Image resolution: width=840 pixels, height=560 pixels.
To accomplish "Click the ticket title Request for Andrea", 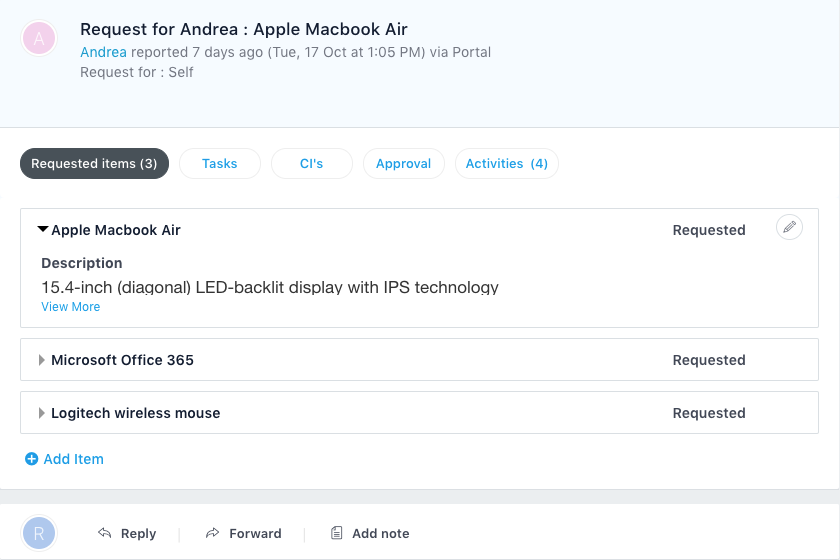I will [x=244, y=29].
